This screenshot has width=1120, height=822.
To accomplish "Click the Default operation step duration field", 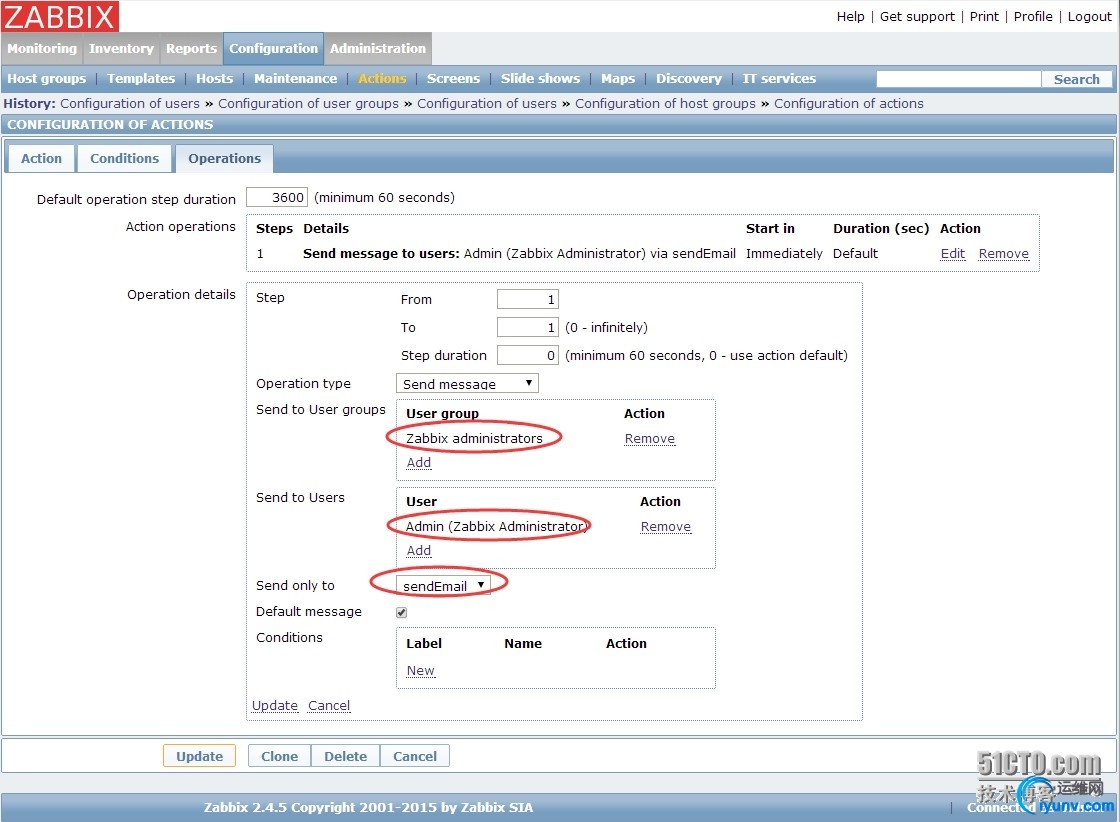I will 276,197.
